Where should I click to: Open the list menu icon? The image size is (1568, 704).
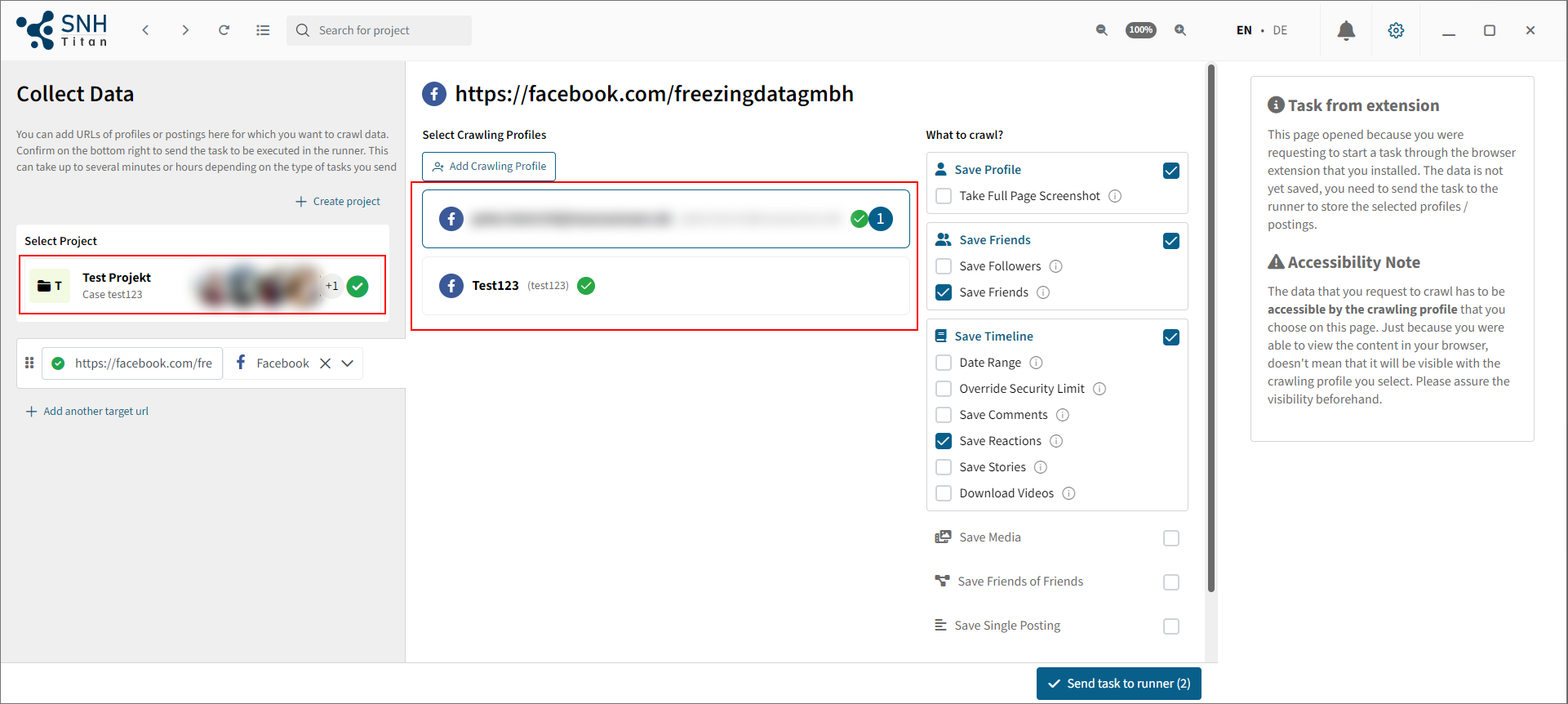[263, 30]
